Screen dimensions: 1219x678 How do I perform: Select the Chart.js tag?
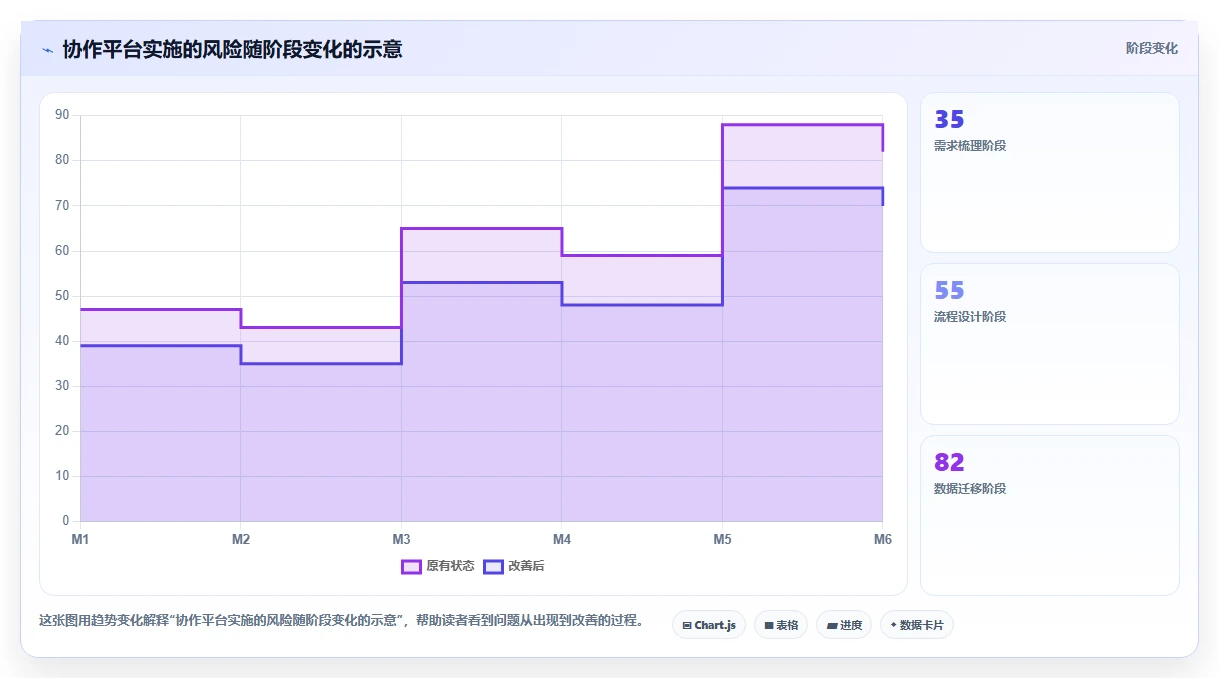click(x=709, y=625)
